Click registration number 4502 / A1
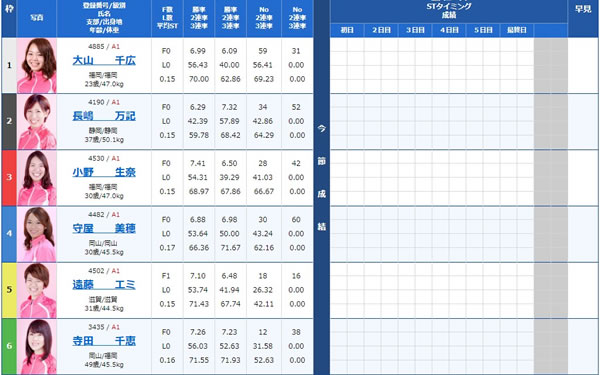 coord(104,271)
